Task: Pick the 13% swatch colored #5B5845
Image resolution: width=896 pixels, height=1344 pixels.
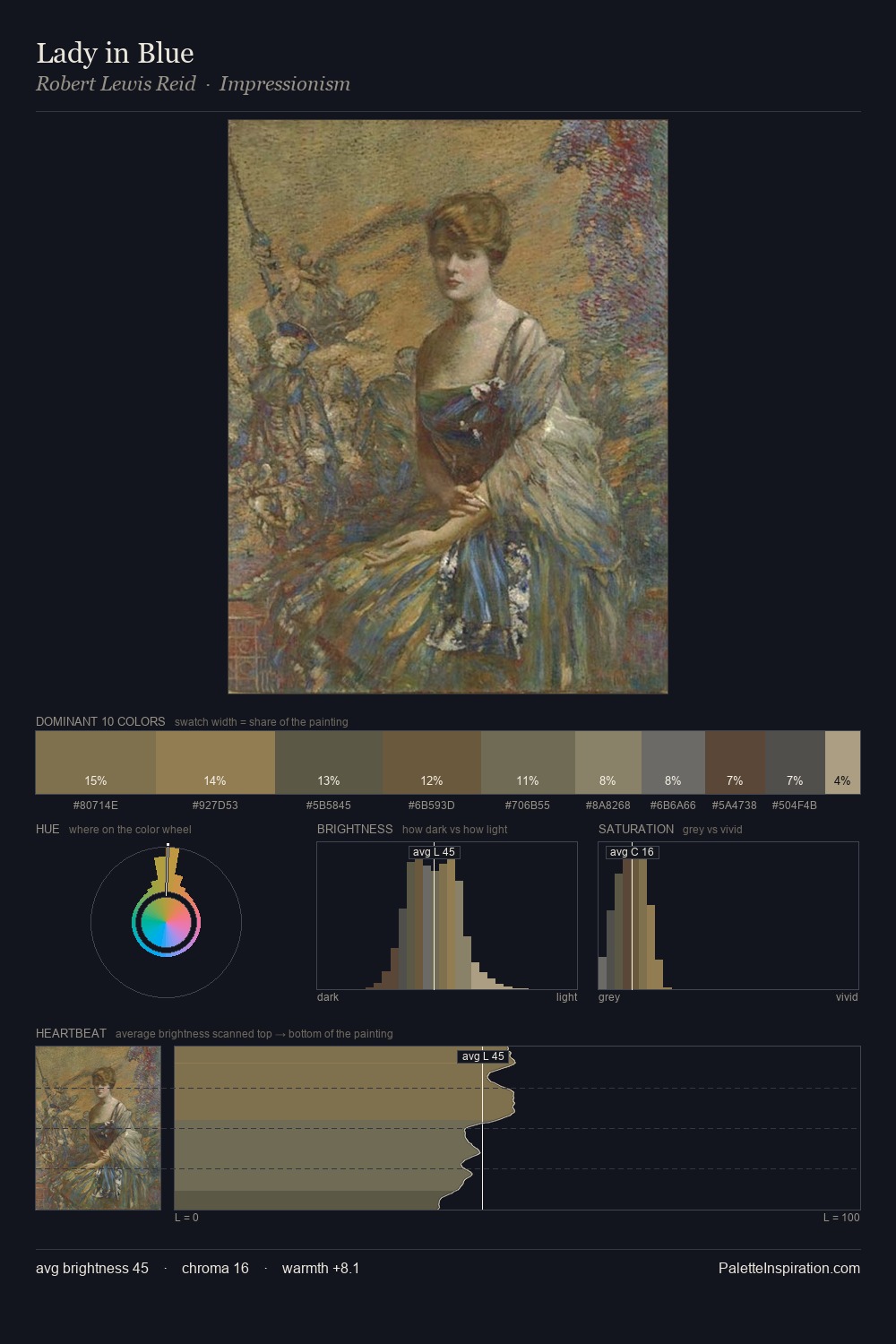Action: tap(329, 762)
